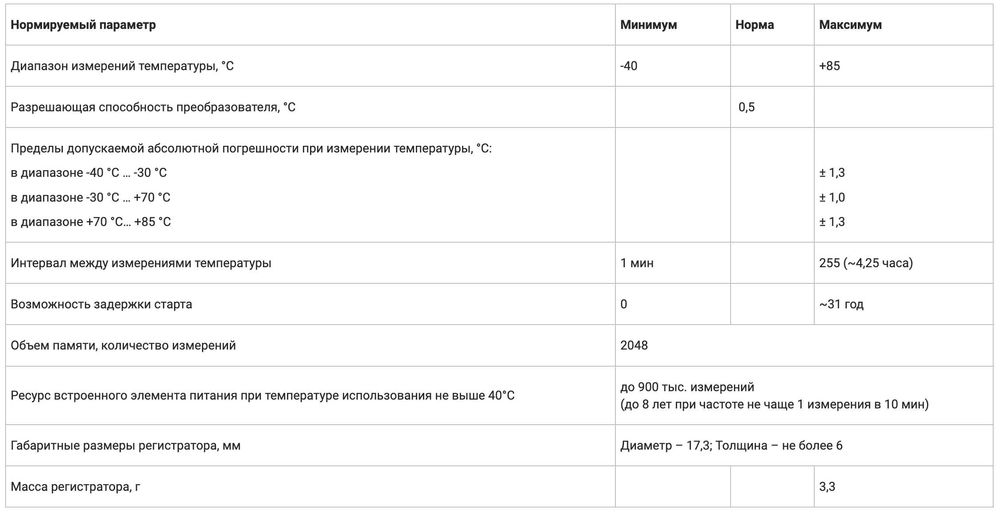Click the "Норма" column header
The height and width of the screenshot is (514, 1000).
(755, 24)
